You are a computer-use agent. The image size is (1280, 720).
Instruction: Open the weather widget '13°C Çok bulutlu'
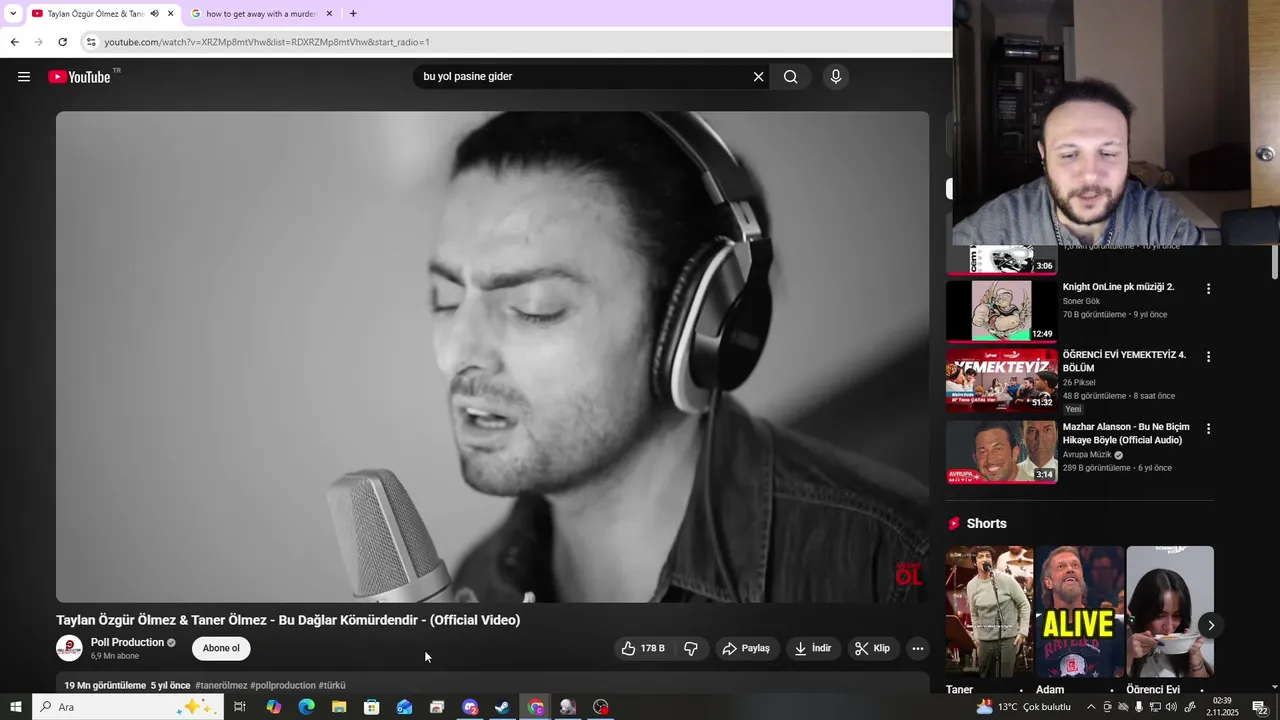point(1024,707)
